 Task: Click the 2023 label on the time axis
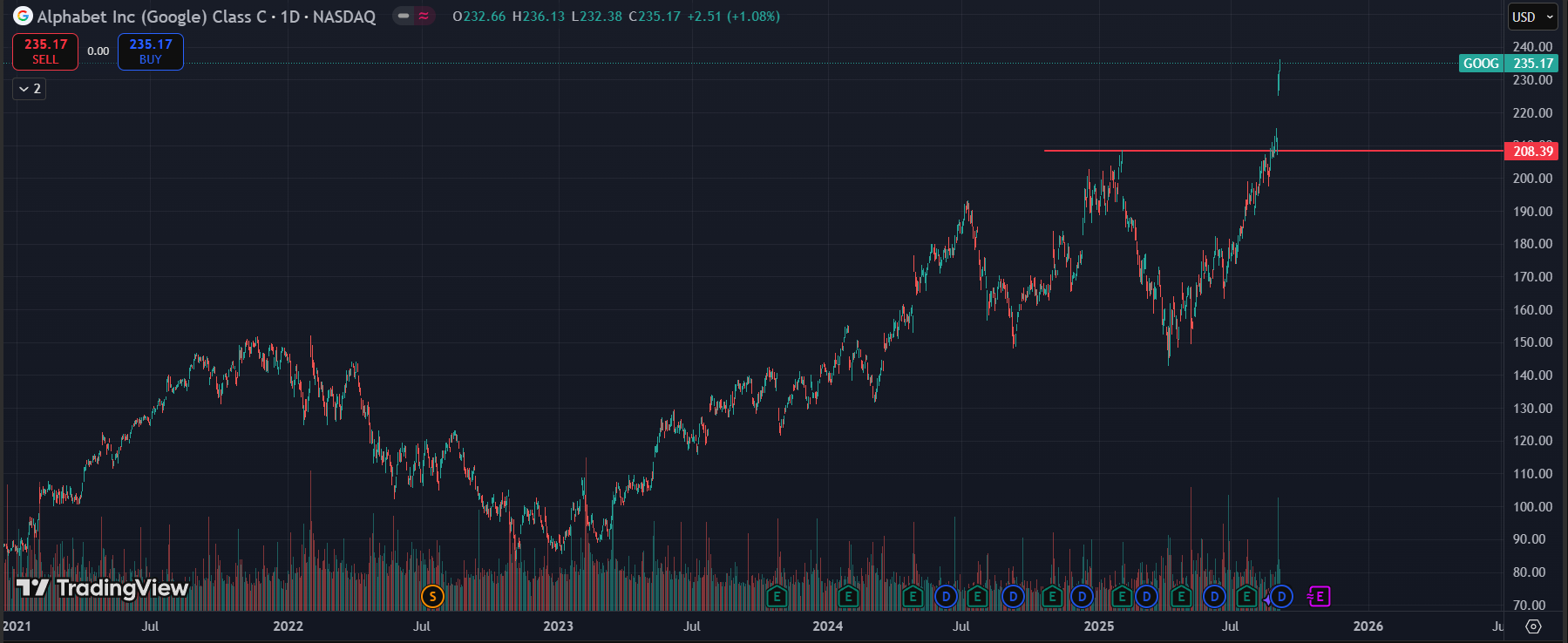(x=558, y=626)
